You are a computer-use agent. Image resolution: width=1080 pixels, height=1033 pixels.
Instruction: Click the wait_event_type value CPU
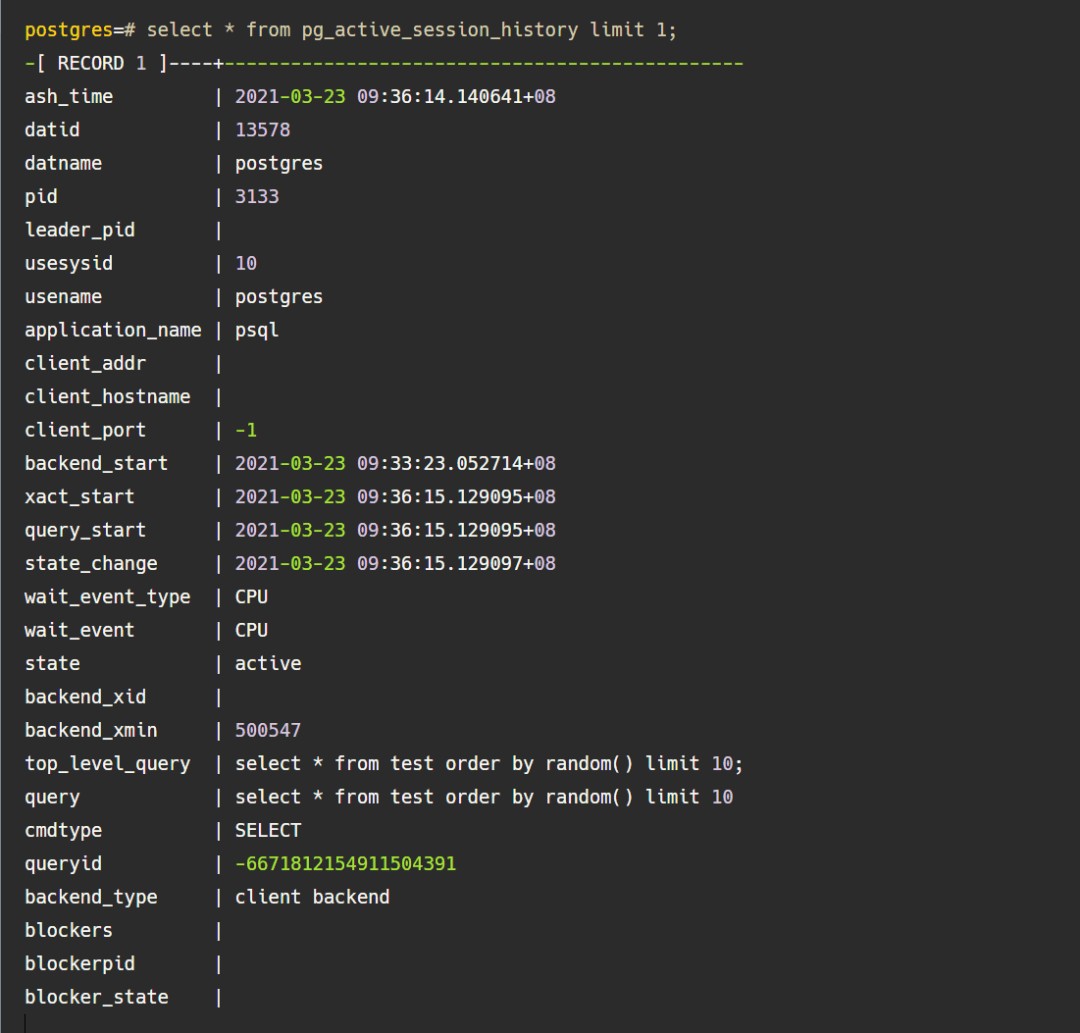click(251, 597)
